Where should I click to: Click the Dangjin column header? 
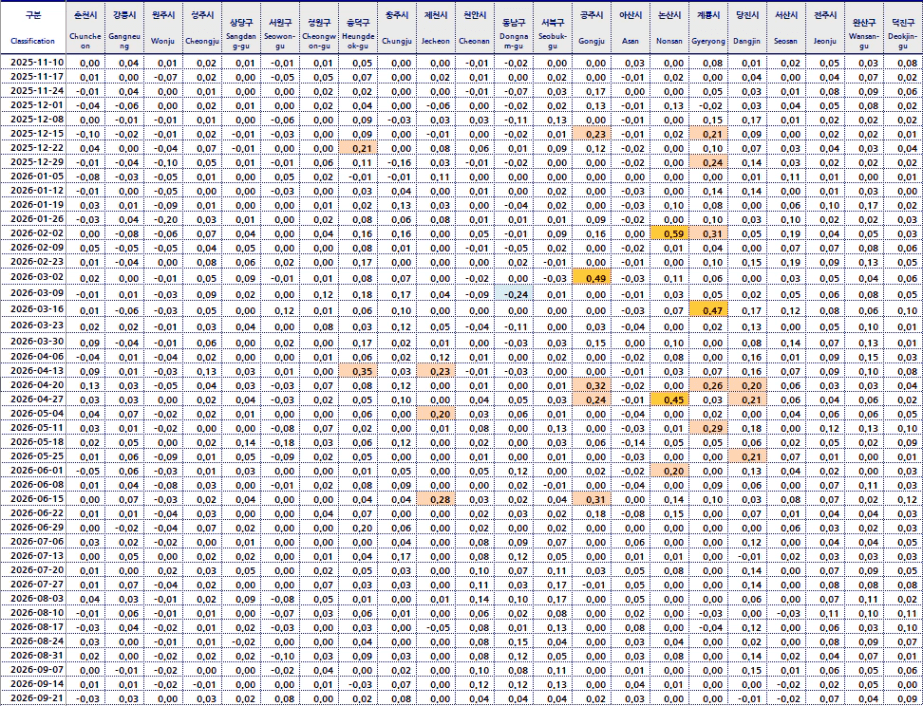pyautogui.click(x=747, y=28)
